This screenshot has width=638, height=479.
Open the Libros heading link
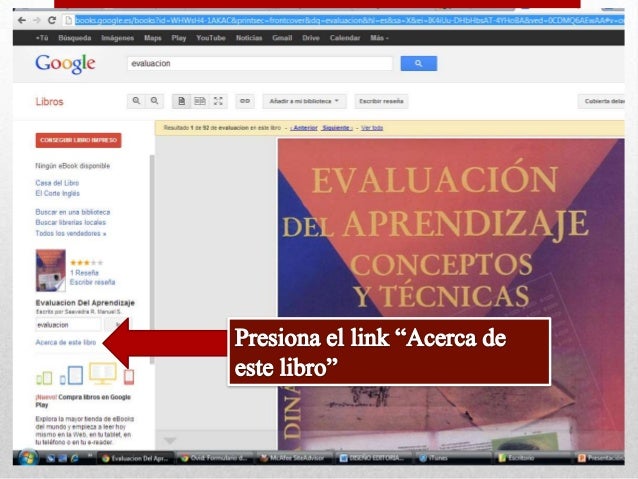click(49, 102)
